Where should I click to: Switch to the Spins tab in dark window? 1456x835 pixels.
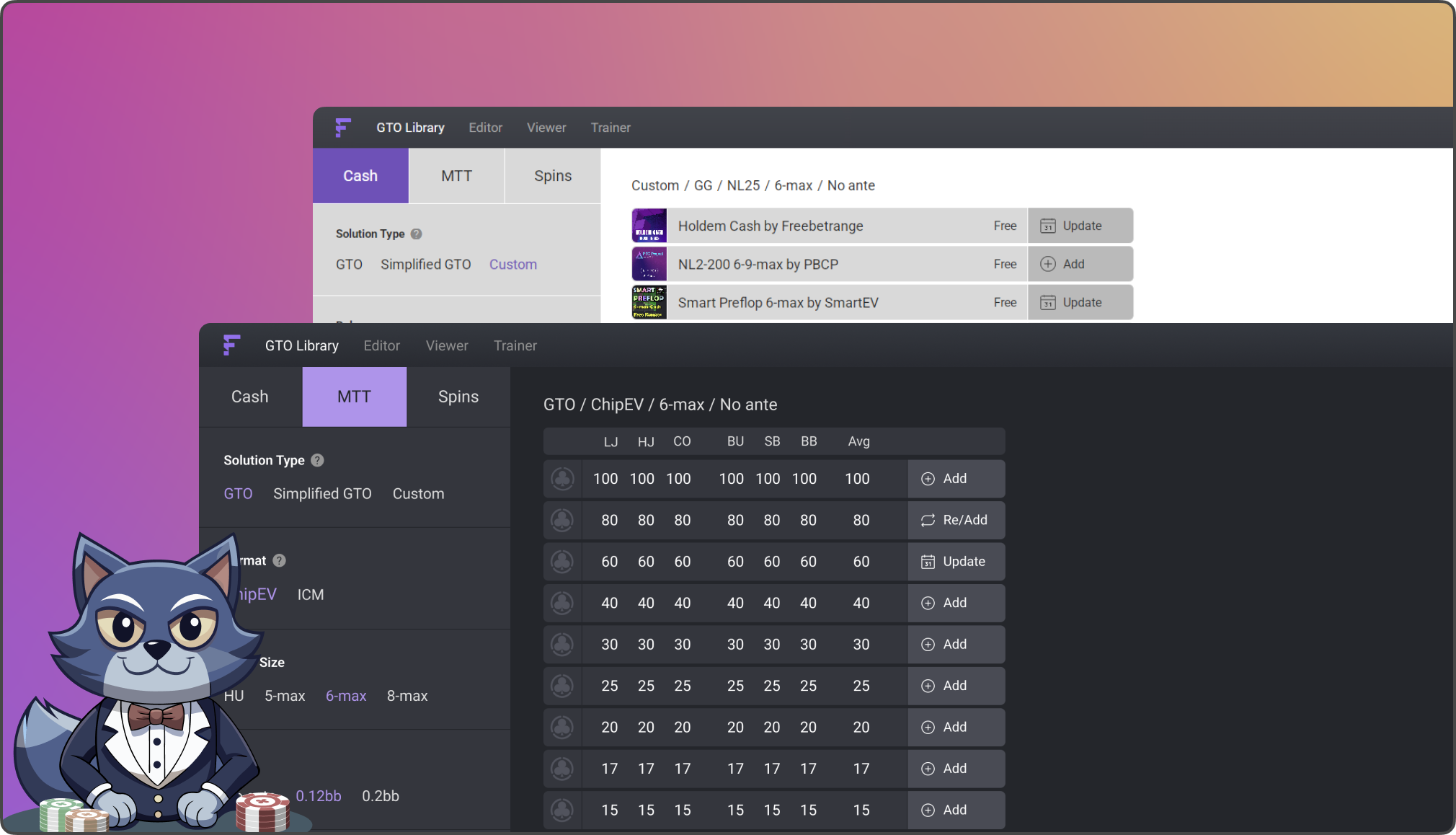pos(458,397)
